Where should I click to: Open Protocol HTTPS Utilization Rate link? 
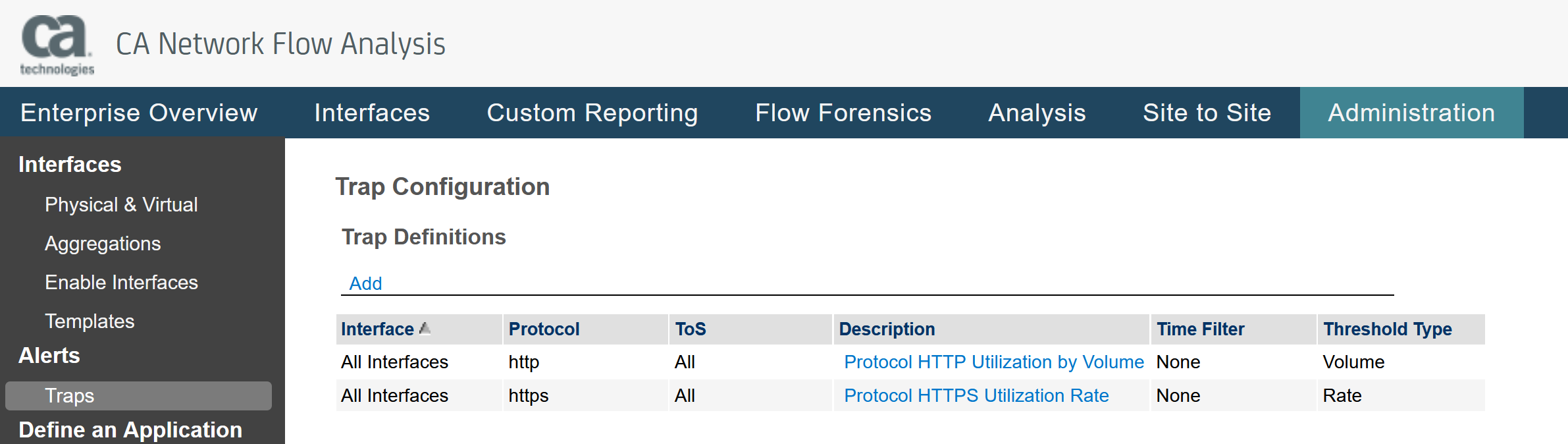pos(976,396)
